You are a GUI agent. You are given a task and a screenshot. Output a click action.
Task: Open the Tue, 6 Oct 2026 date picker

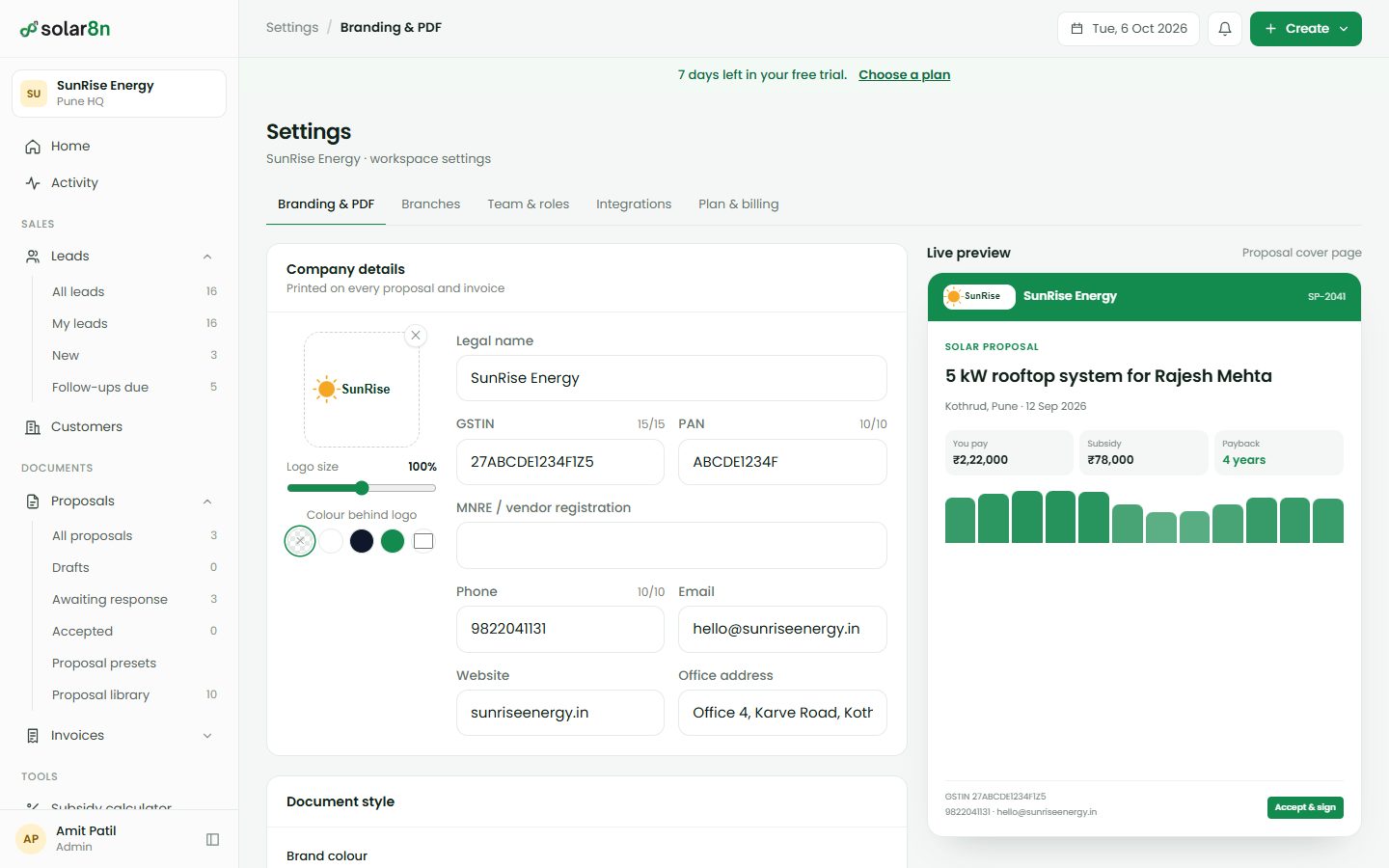point(1129,29)
